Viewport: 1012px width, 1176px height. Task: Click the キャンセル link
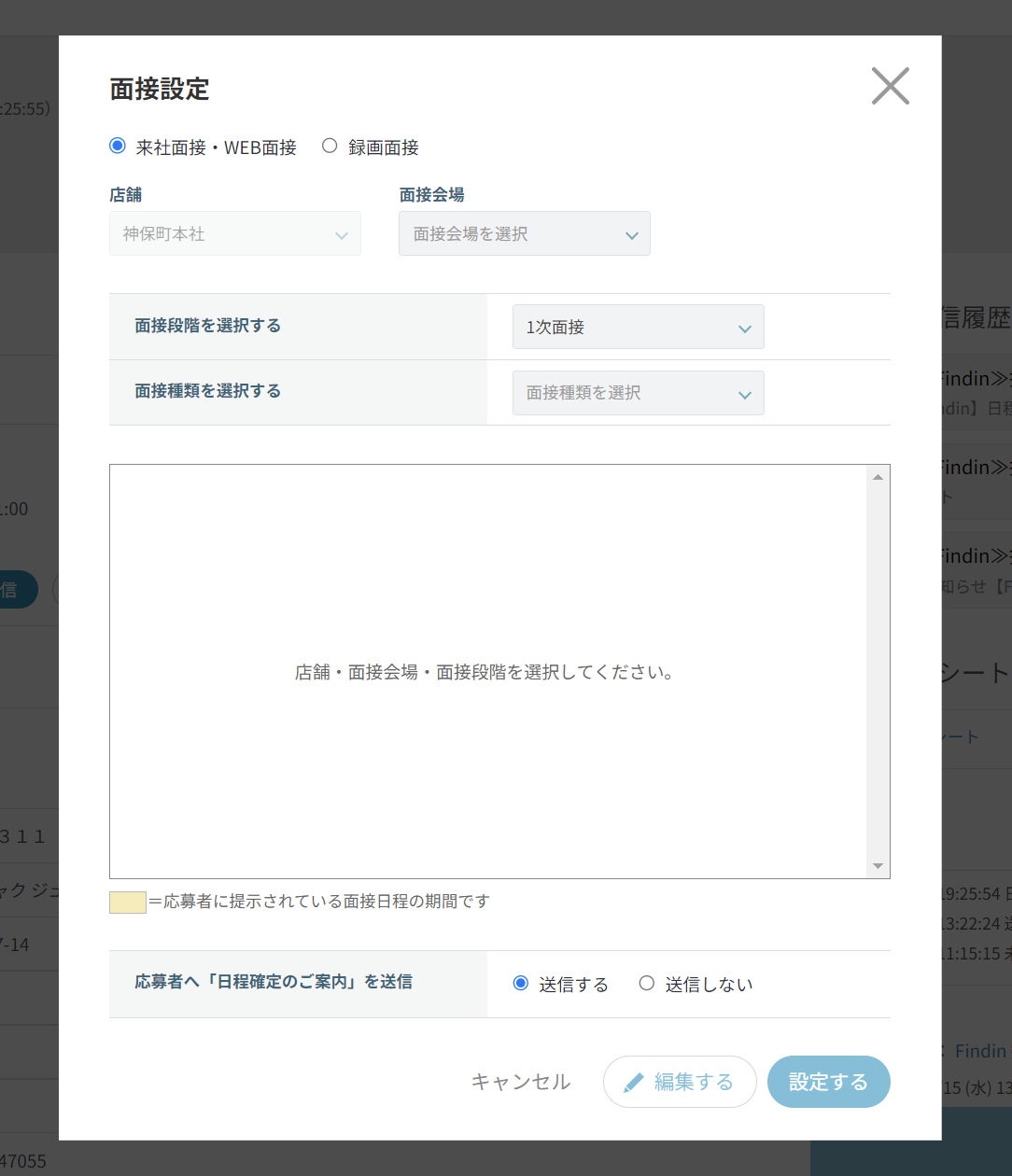click(520, 1082)
